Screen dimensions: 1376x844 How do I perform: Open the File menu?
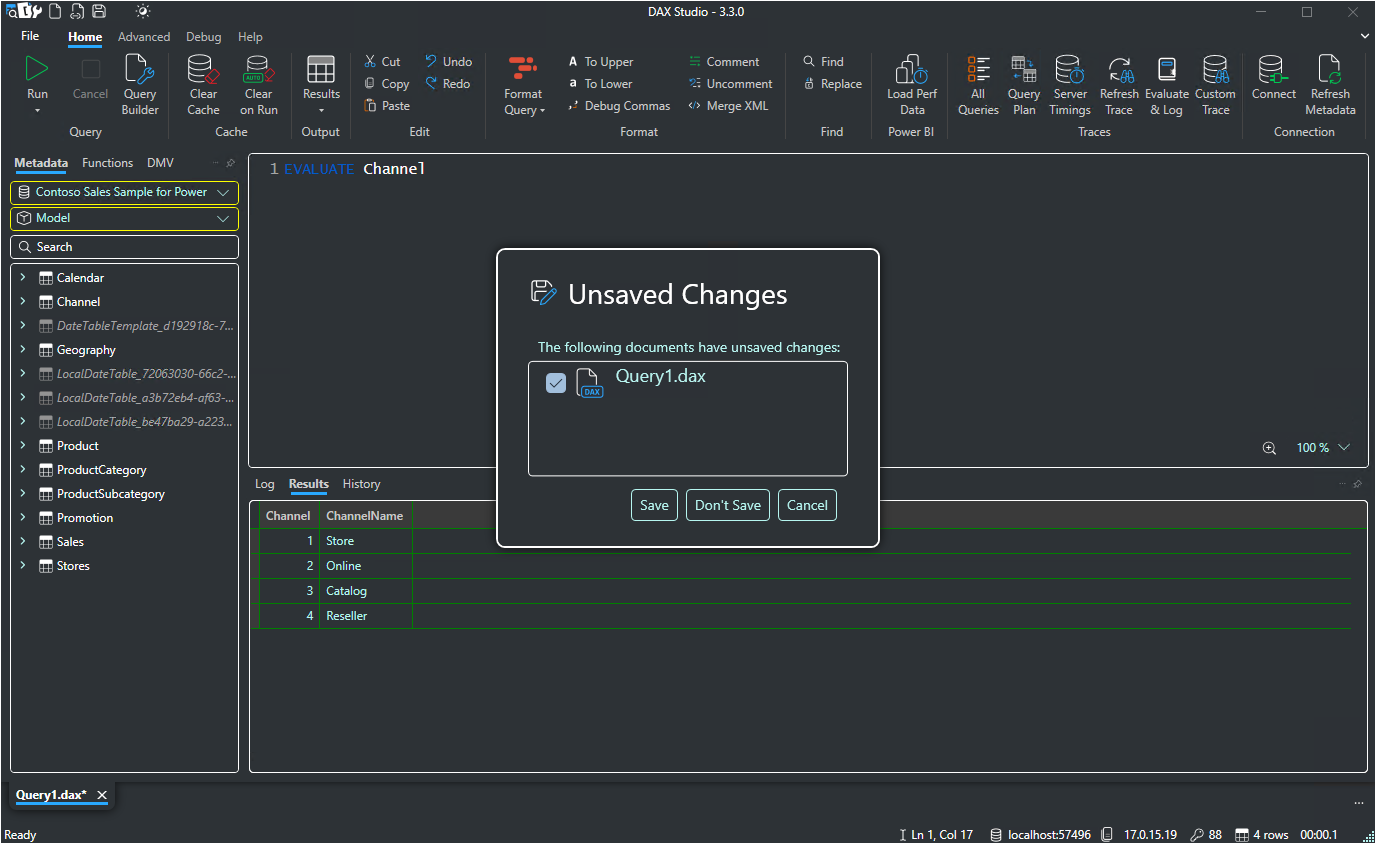coord(30,36)
